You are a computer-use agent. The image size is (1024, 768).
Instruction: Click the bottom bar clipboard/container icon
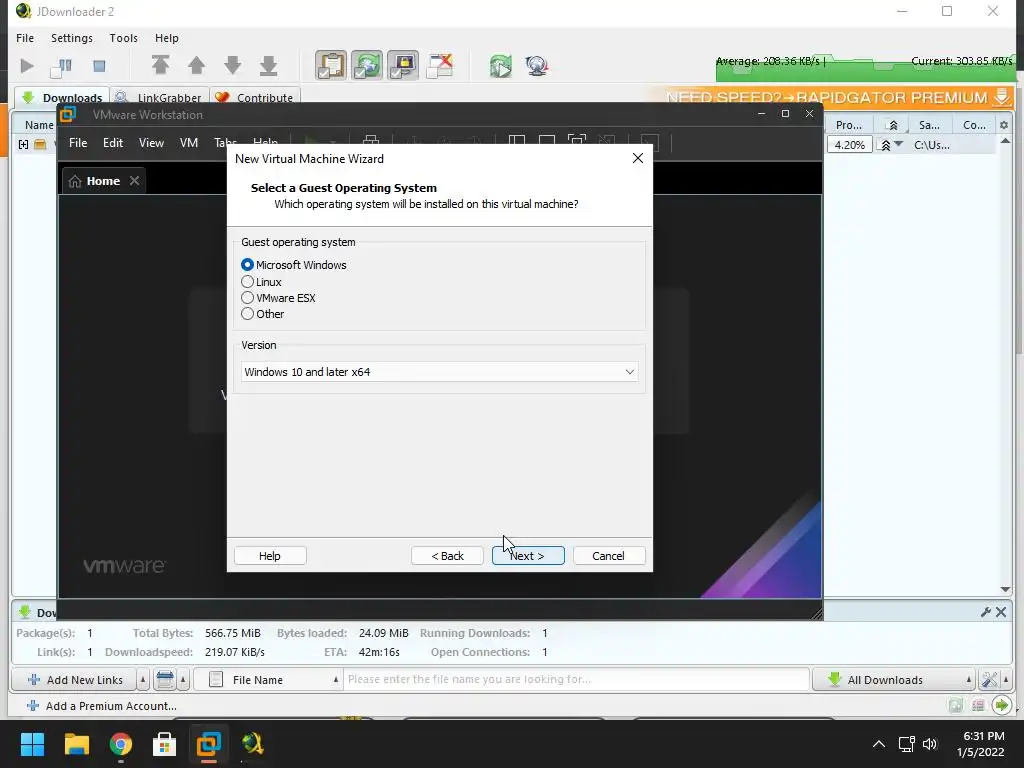165,679
